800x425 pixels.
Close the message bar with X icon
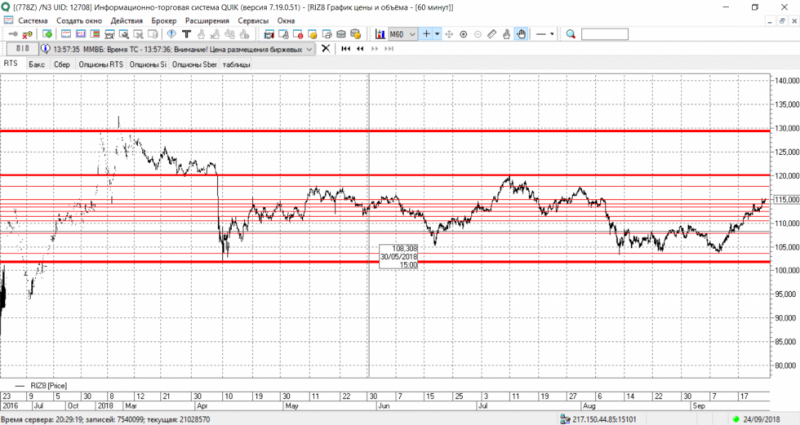tap(326, 48)
